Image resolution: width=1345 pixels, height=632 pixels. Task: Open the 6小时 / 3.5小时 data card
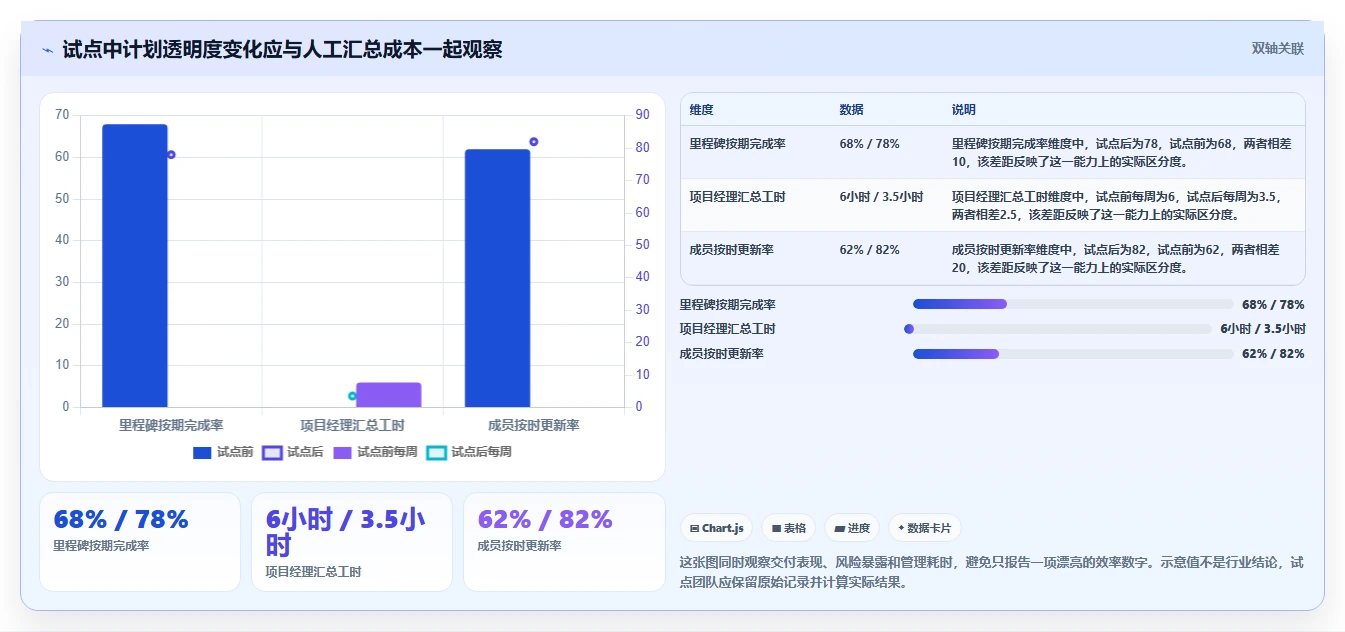(352, 541)
